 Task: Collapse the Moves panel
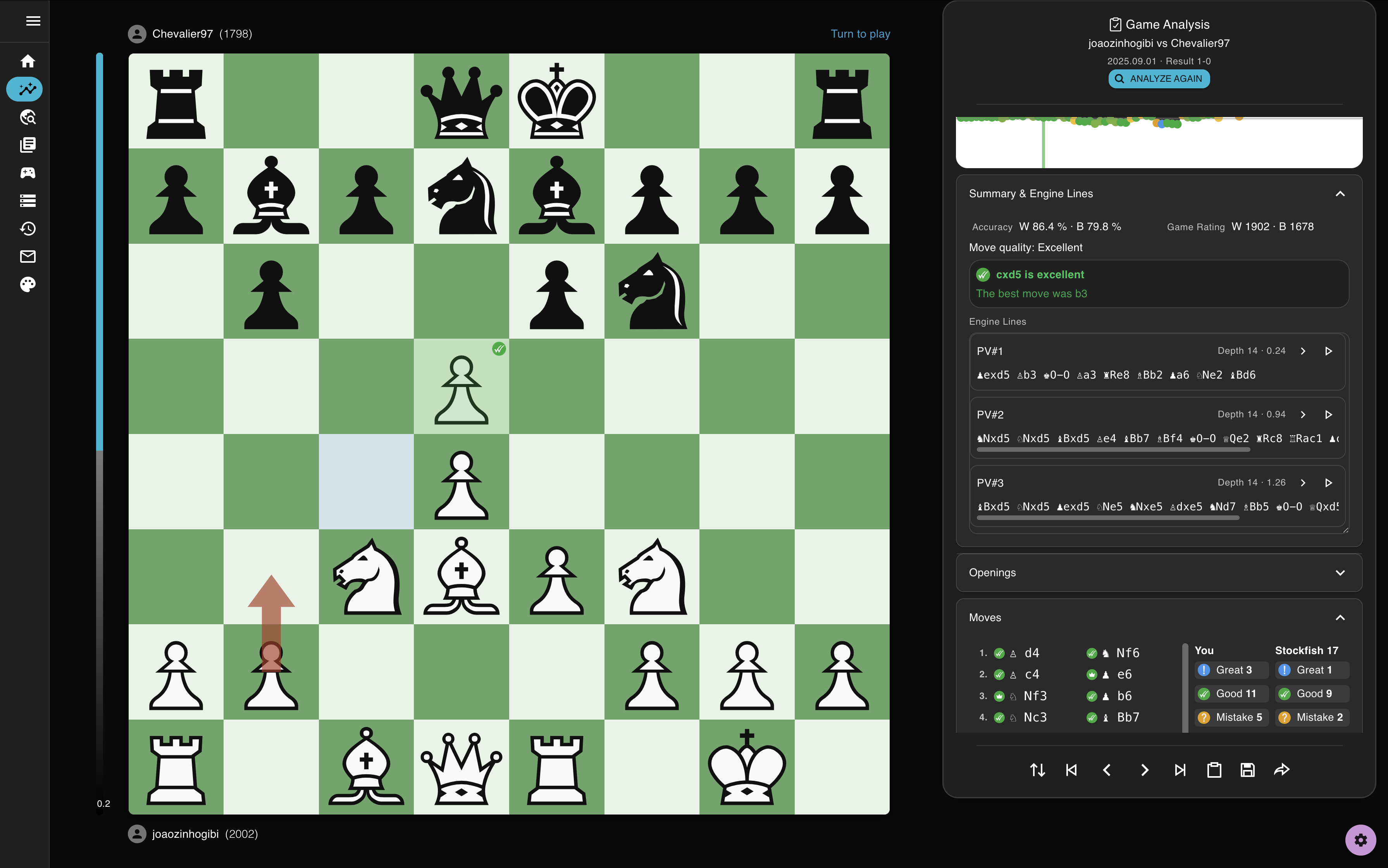pos(1340,617)
